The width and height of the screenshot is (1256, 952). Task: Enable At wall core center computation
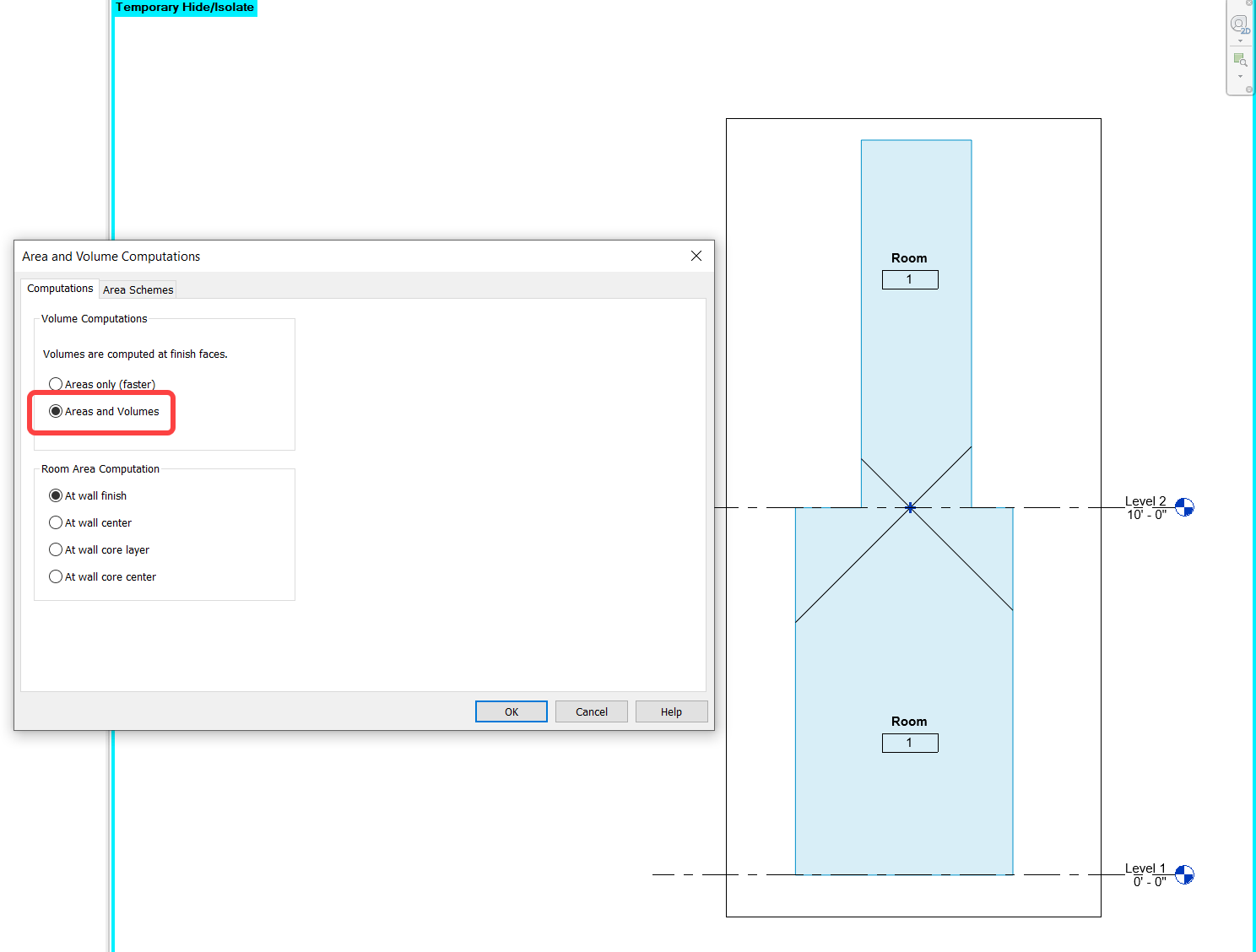click(56, 576)
